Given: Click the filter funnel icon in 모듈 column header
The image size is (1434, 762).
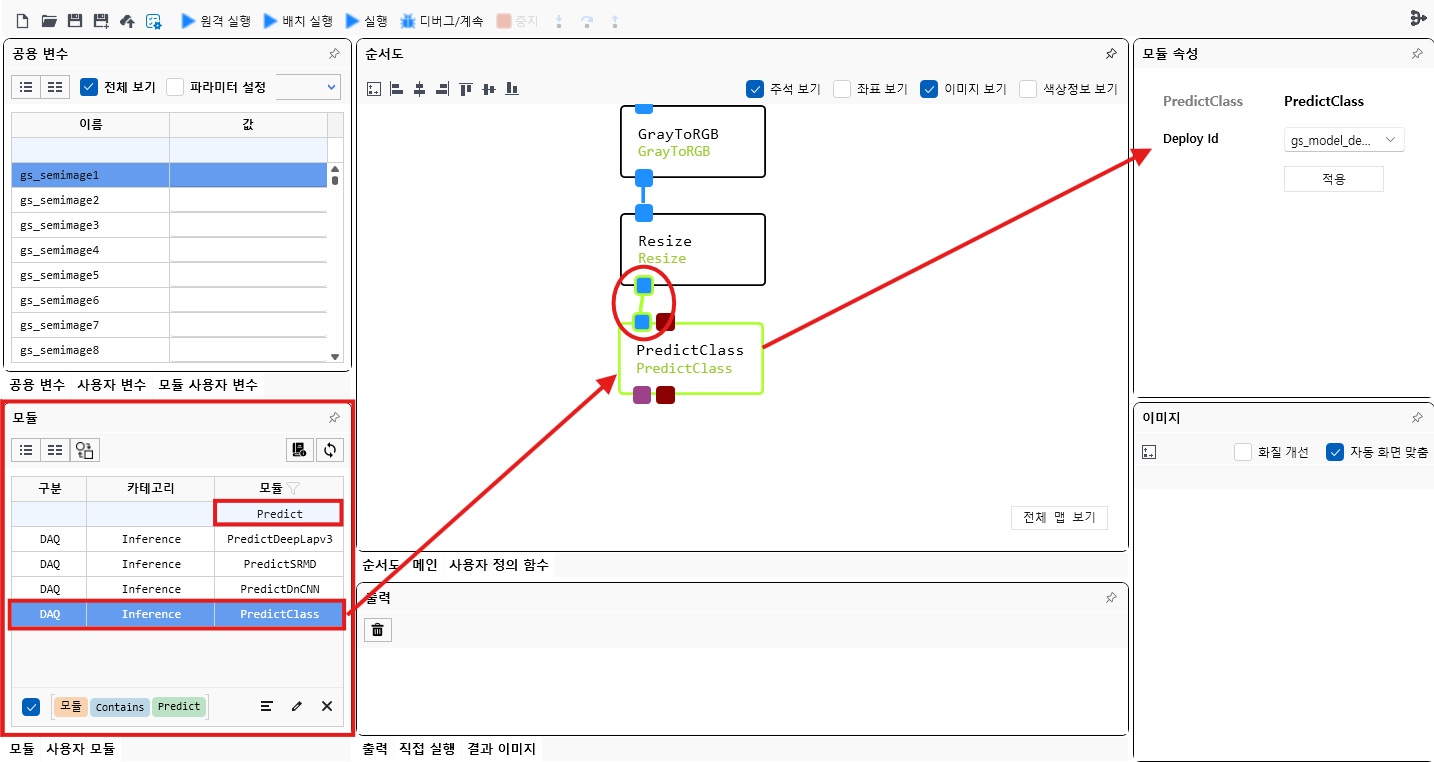Looking at the screenshot, I should (x=293, y=489).
